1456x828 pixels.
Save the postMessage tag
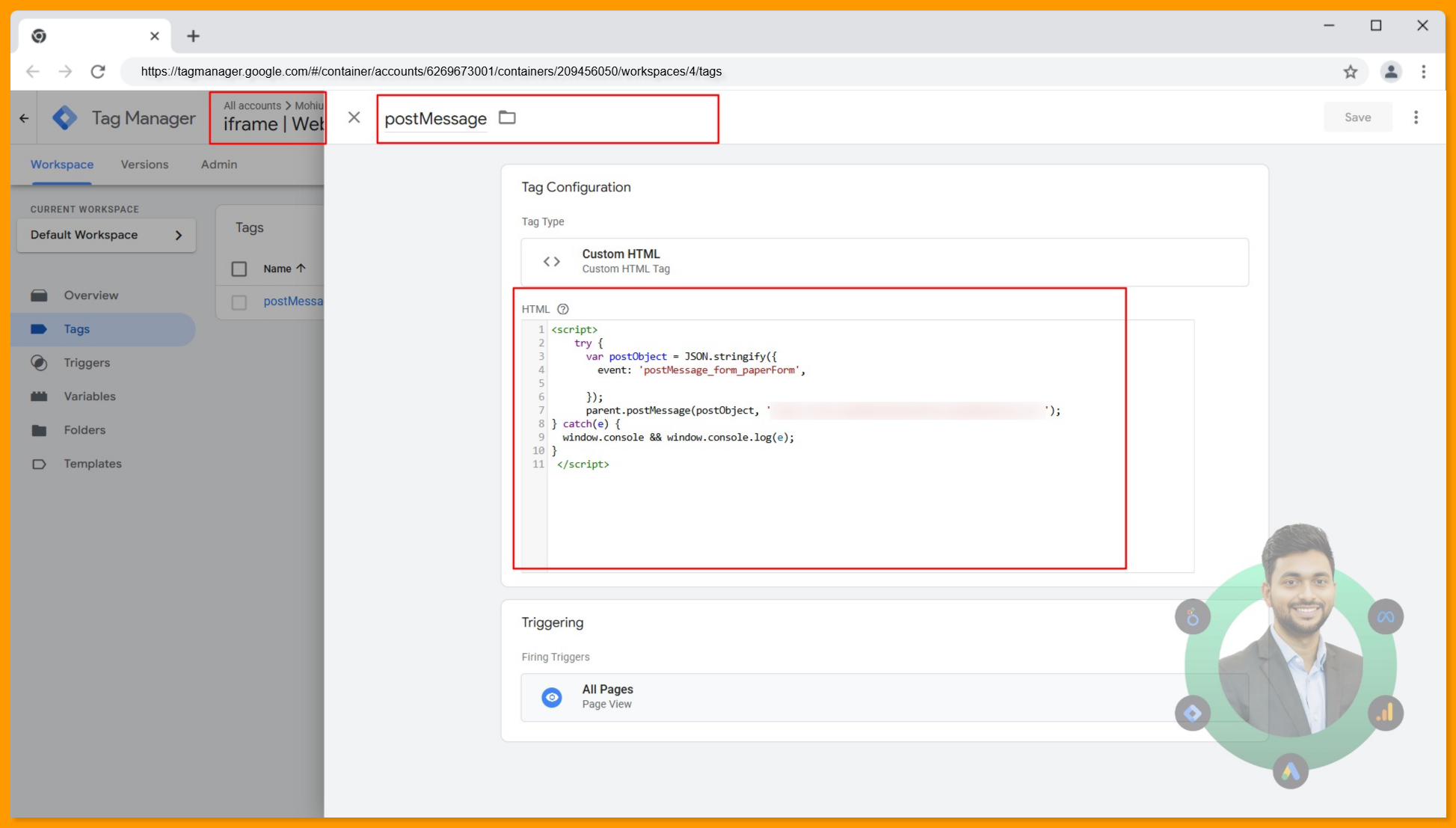click(x=1358, y=117)
